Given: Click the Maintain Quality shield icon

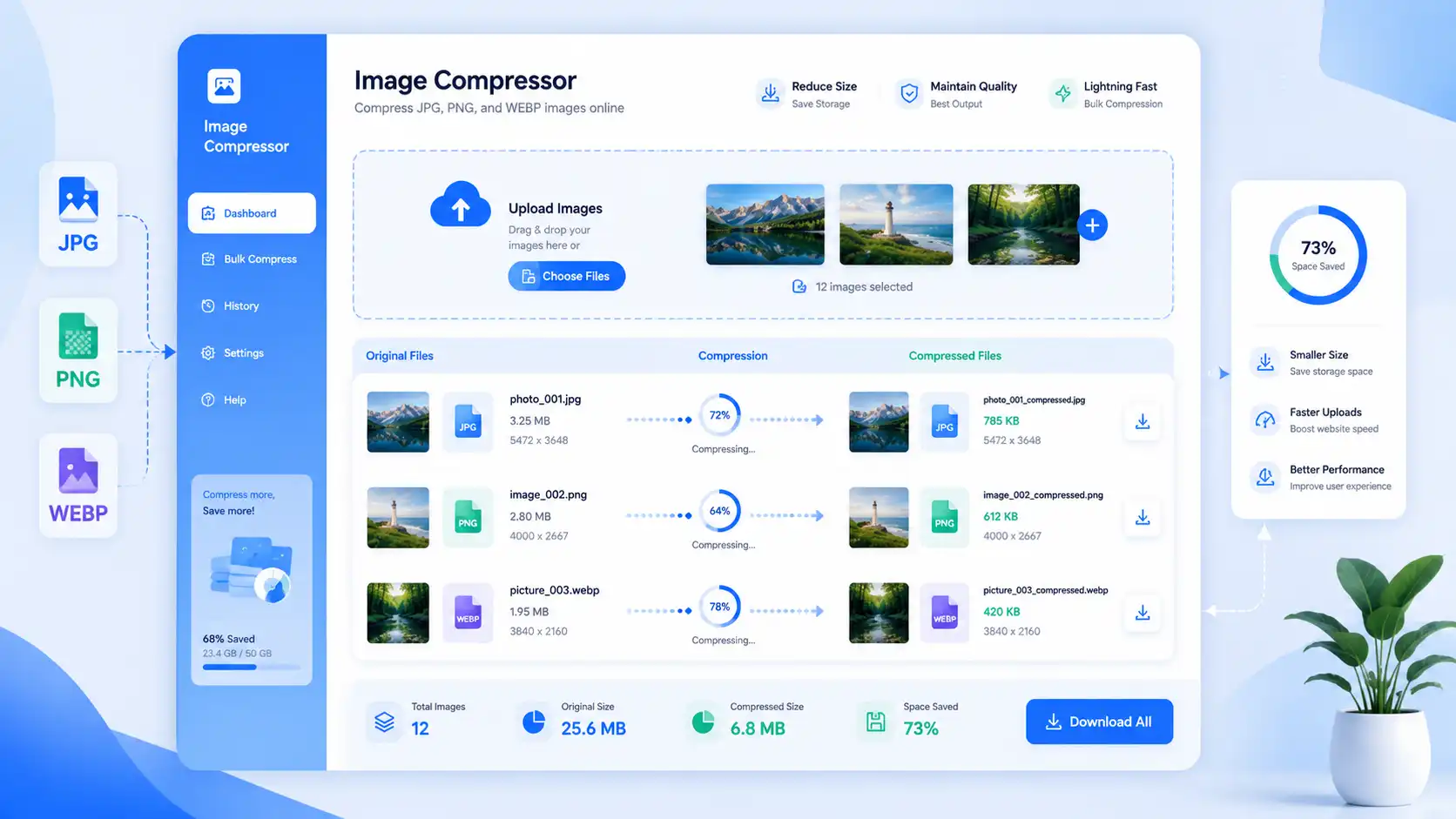Looking at the screenshot, I should coord(909,93).
